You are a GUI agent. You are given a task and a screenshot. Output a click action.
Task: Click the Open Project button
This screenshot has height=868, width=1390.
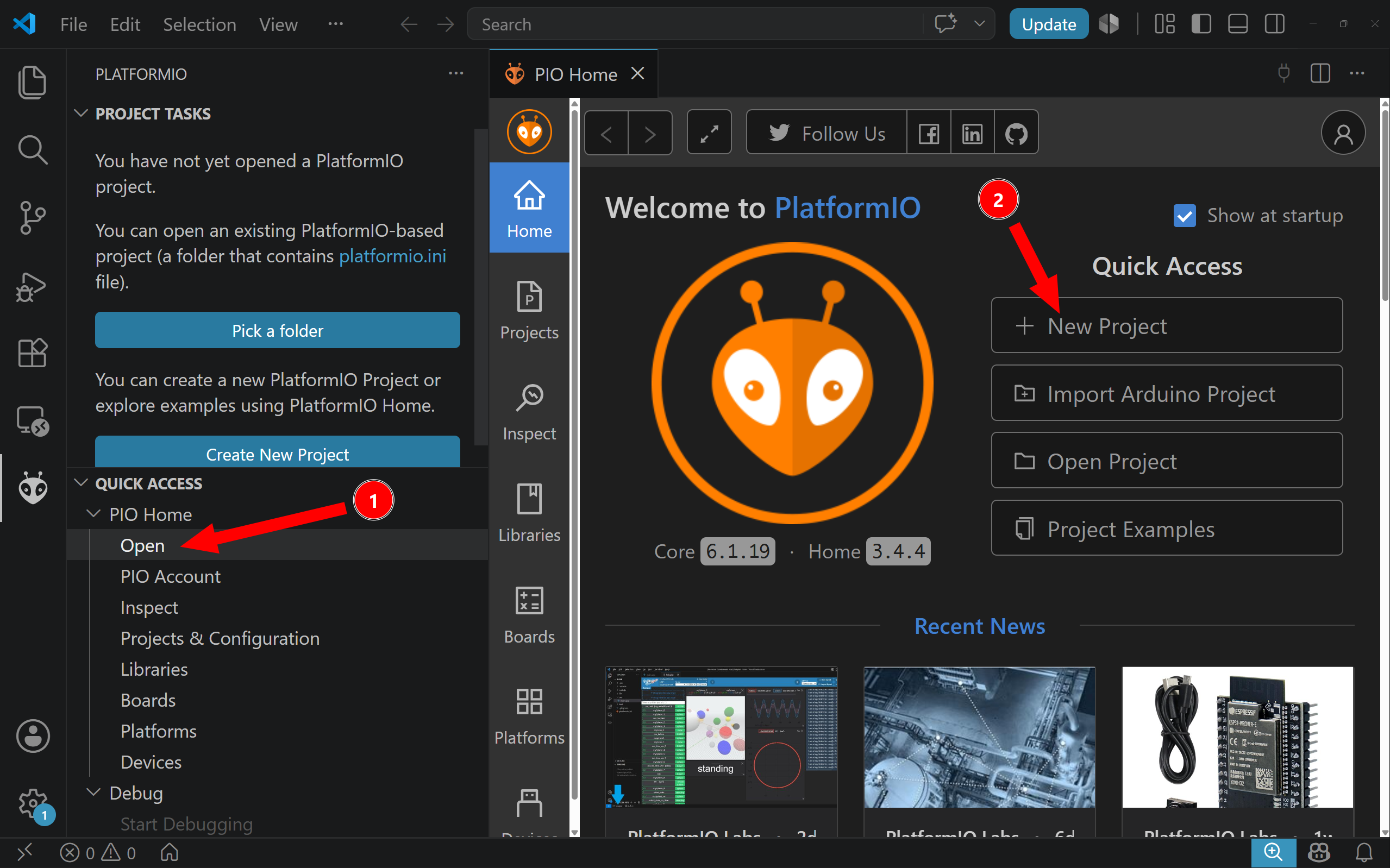pyautogui.click(x=1166, y=461)
